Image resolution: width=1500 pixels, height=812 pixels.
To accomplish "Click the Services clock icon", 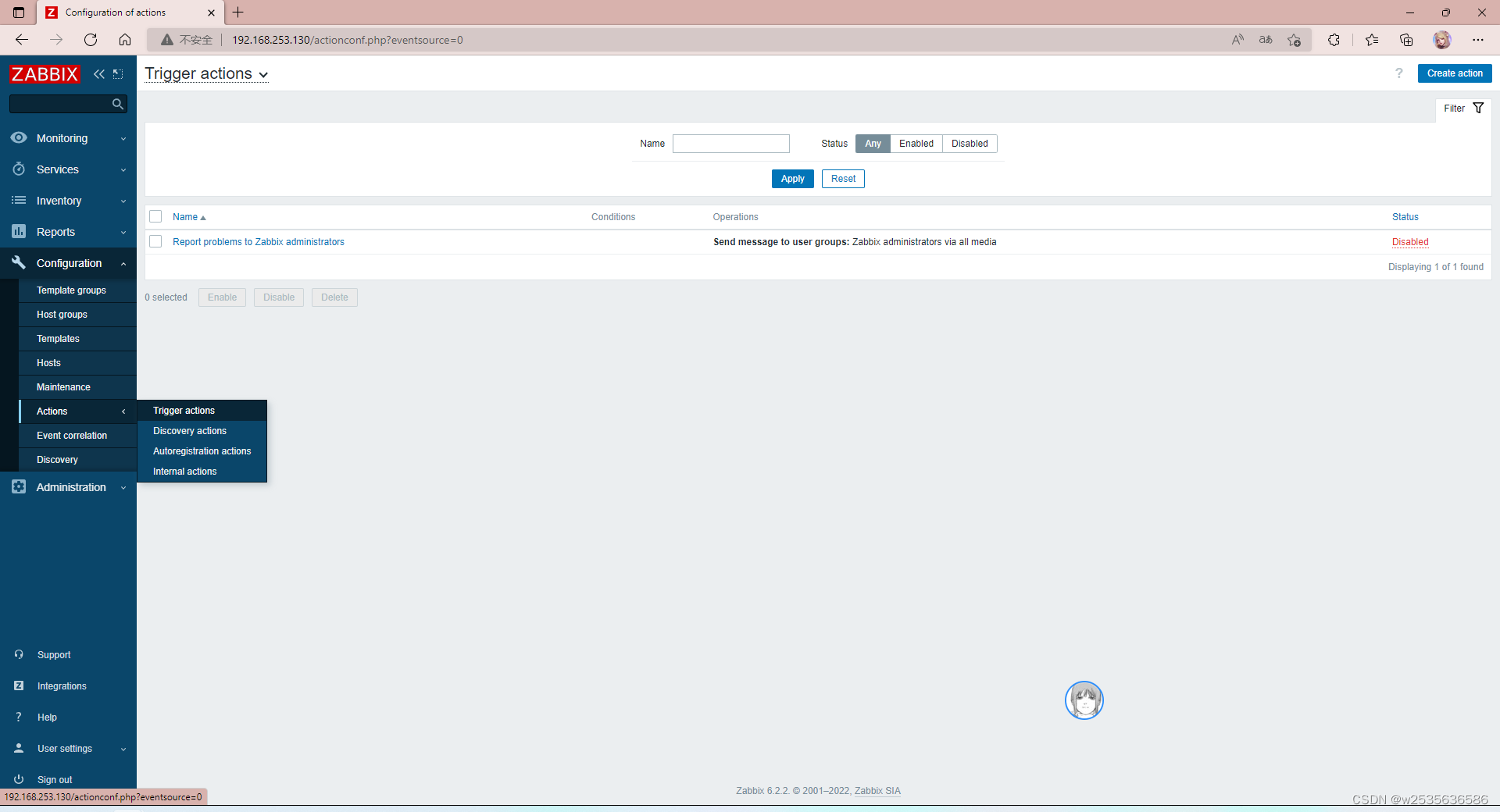I will point(19,169).
